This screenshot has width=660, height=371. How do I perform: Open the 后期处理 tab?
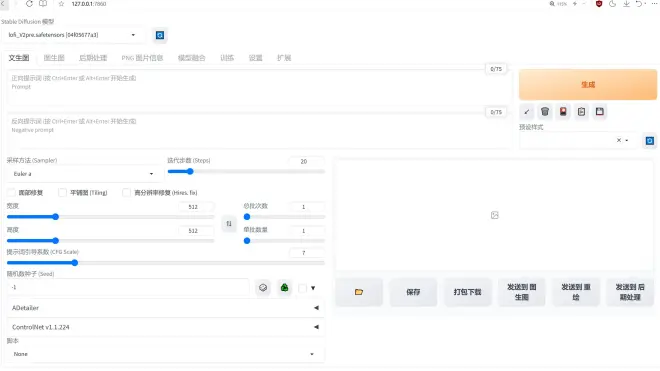(x=93, y=58)
